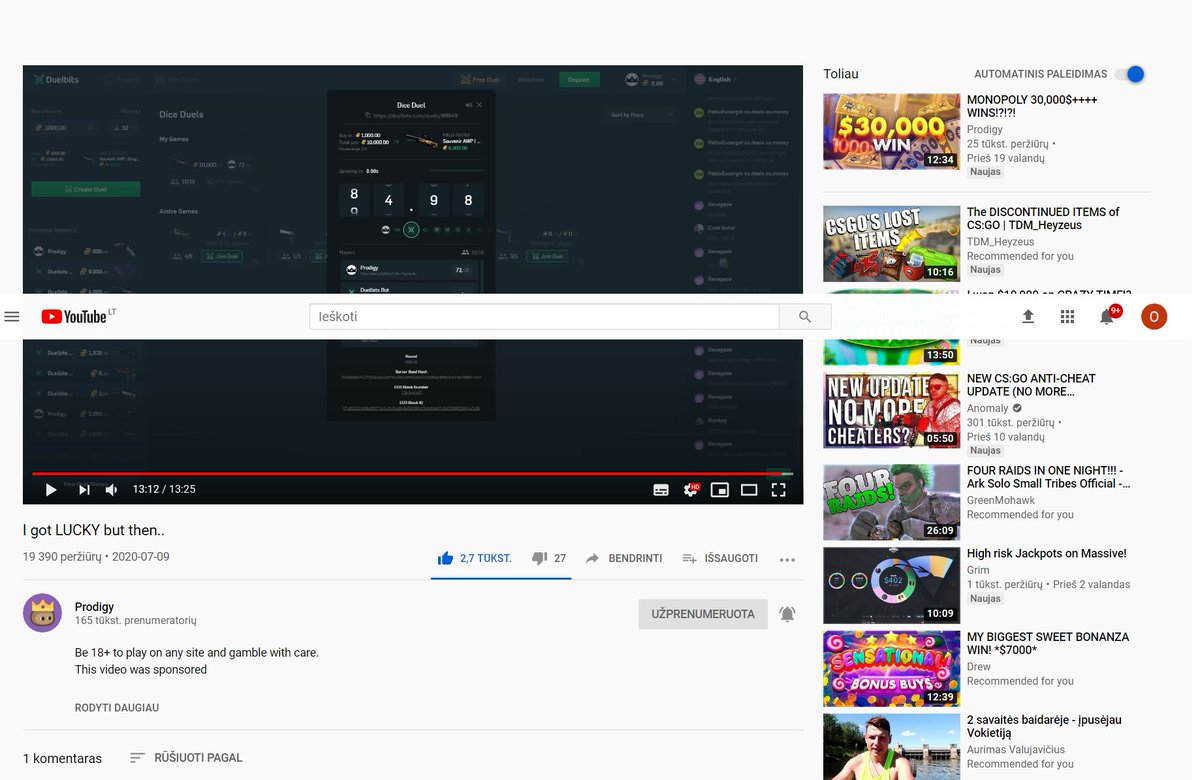Open the kayak video thumbnail
This screenshot has width=1200, height=780.
(891, 746)
